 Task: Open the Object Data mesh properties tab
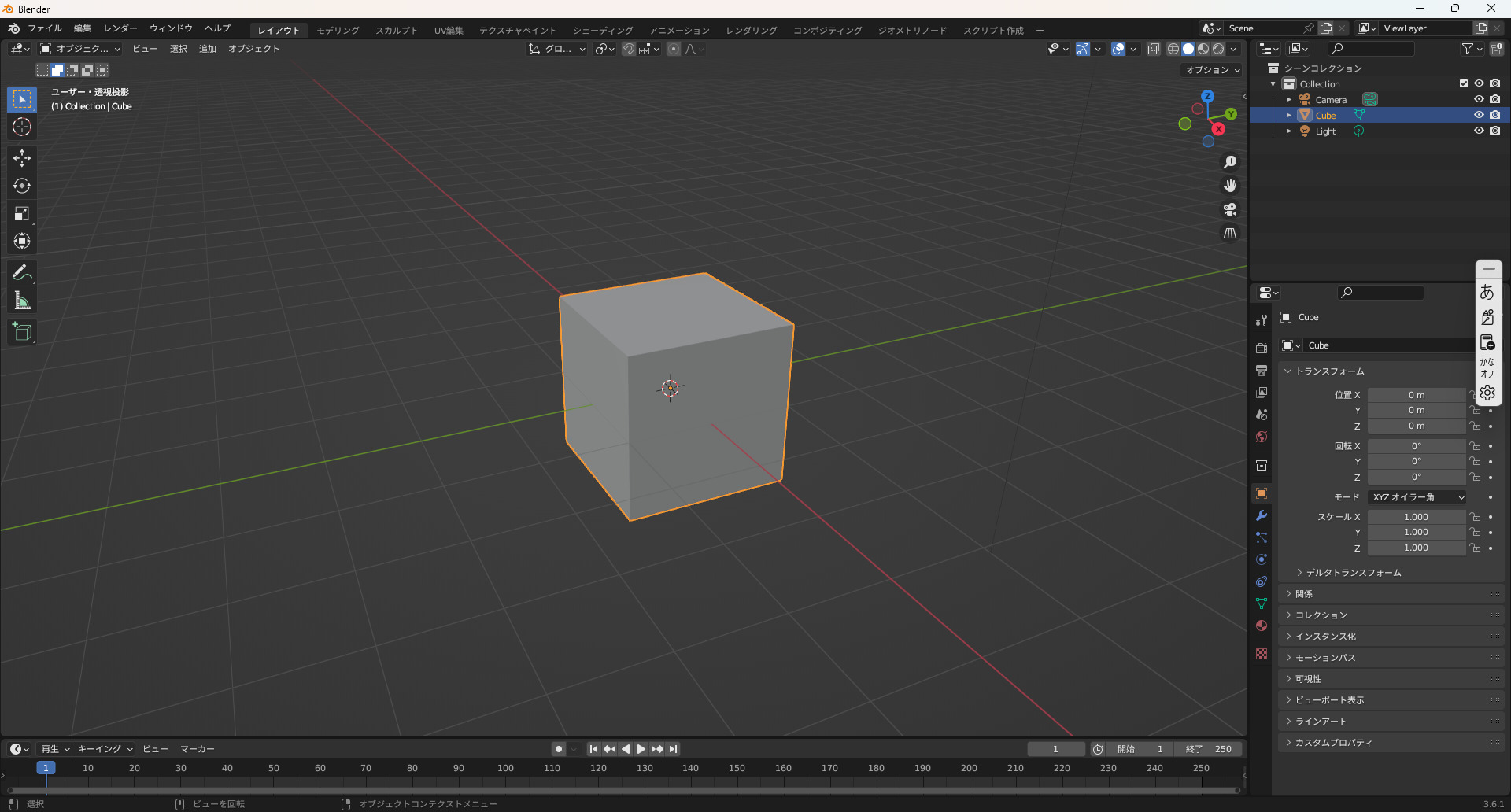(x=1262, y=603)
